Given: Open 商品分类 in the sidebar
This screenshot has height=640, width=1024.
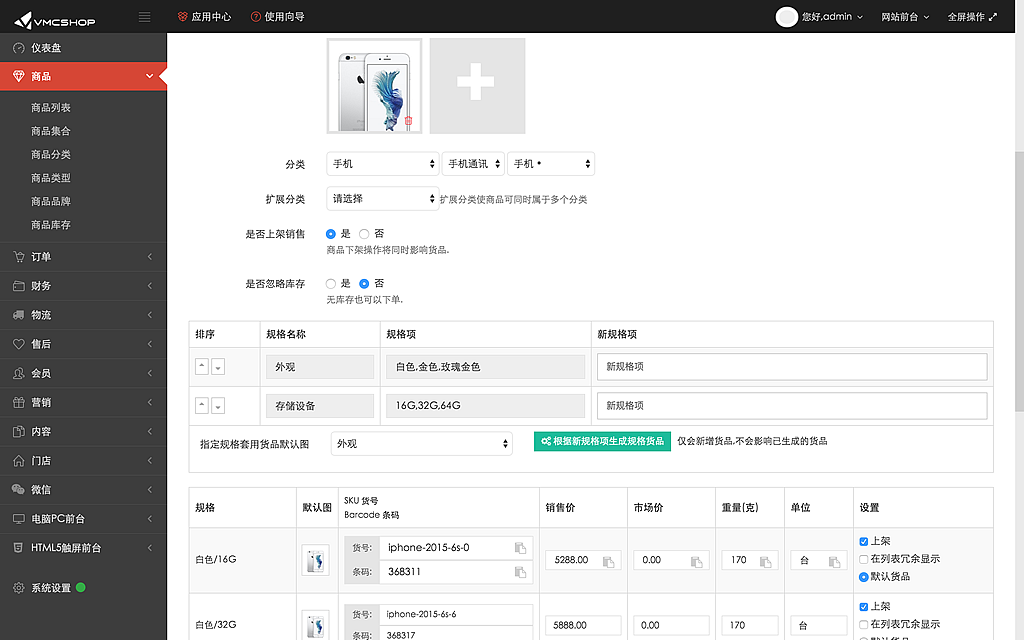Looking at the screenshot, I should click(x=51, y=155).
